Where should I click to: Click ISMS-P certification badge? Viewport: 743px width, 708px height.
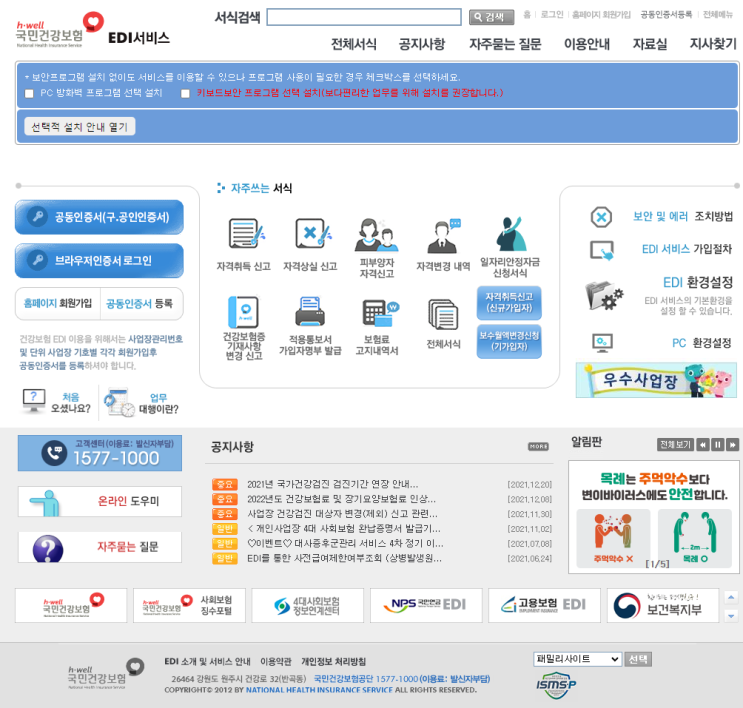[556, 685]
